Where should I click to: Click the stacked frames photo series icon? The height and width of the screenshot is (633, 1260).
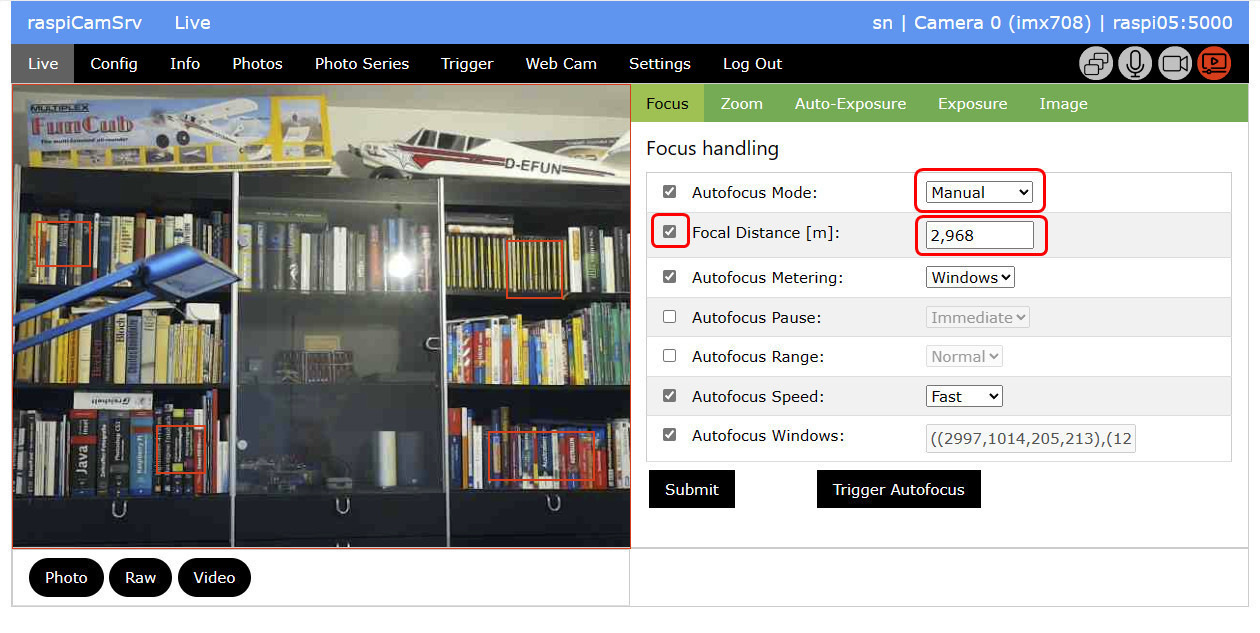(x=1096, y=64)
